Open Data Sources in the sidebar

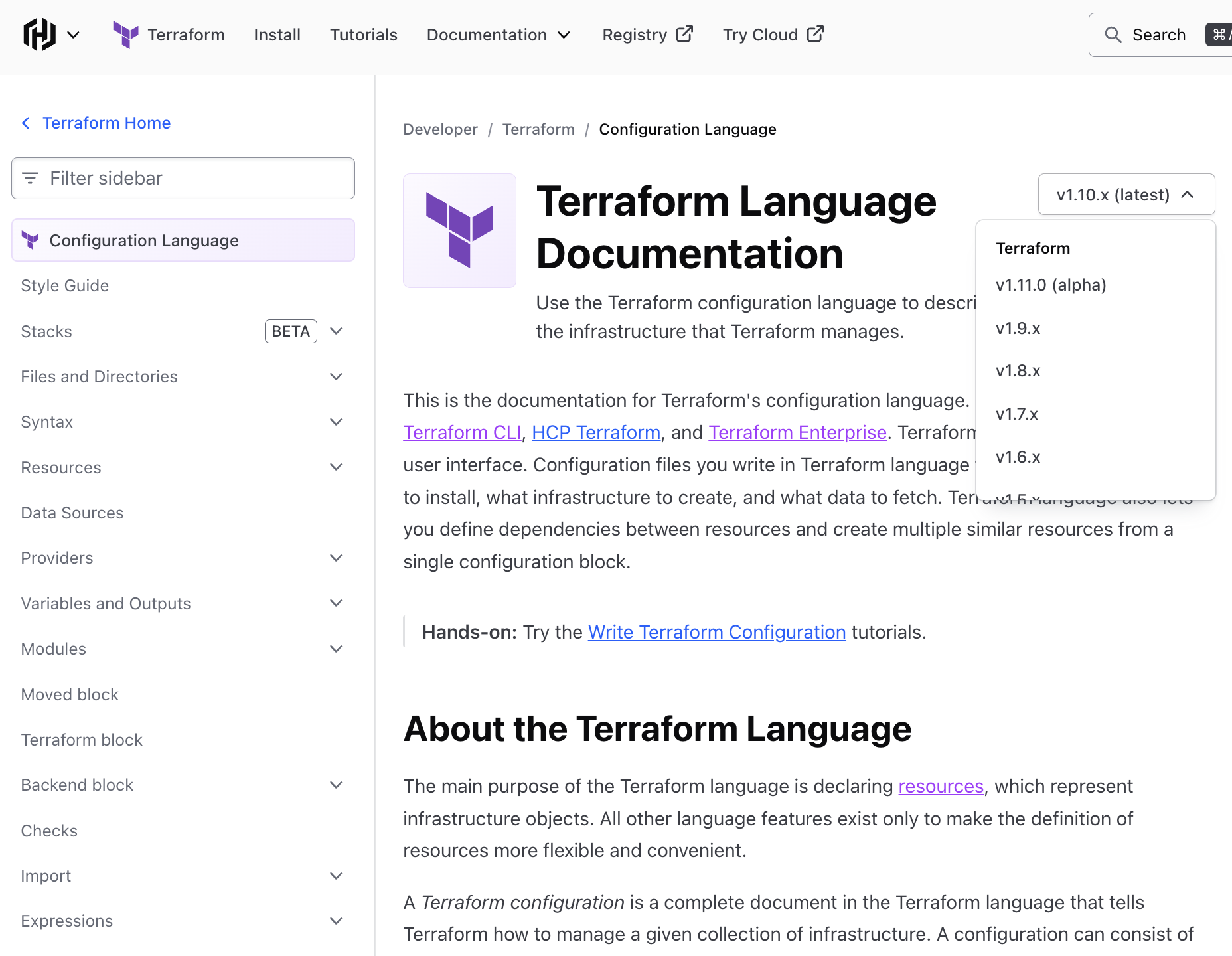72,513
